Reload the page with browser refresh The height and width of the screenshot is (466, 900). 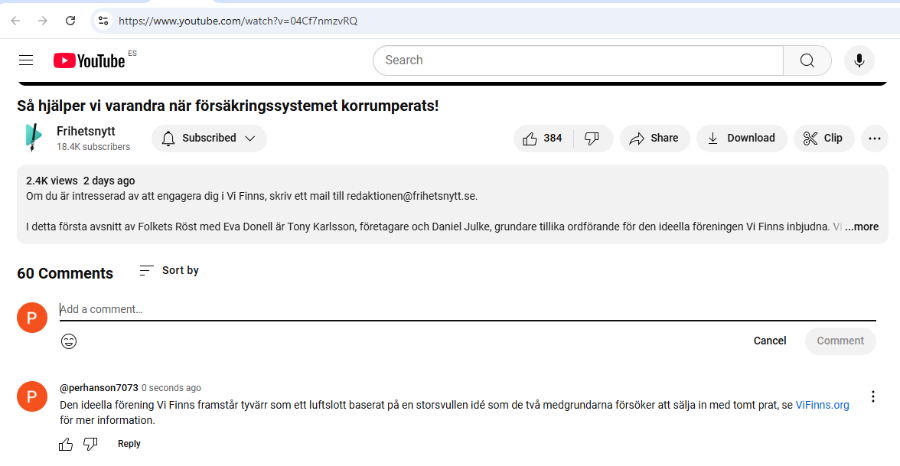70,20
